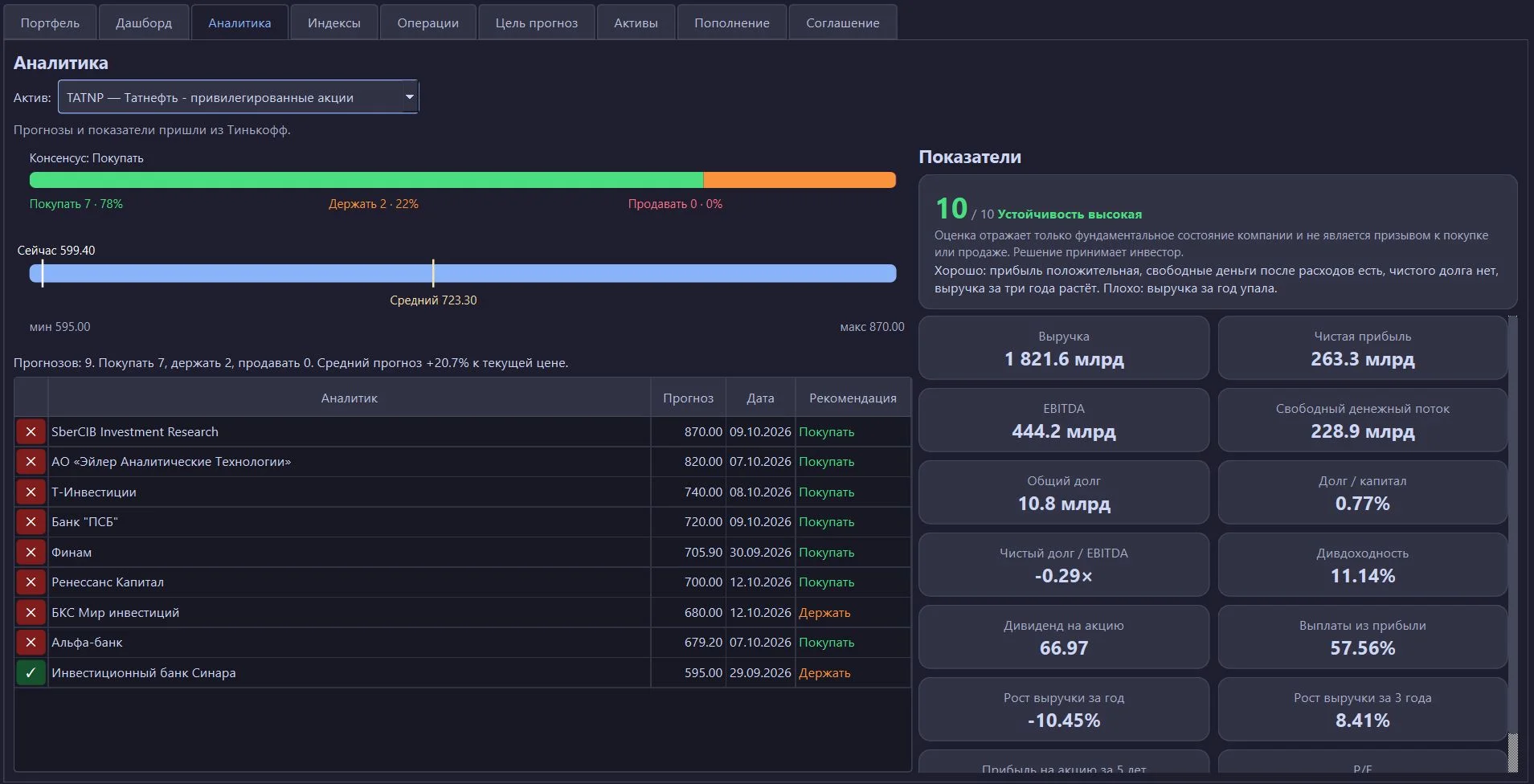Toggle the red X for SberCIB Investment Research

31,432
